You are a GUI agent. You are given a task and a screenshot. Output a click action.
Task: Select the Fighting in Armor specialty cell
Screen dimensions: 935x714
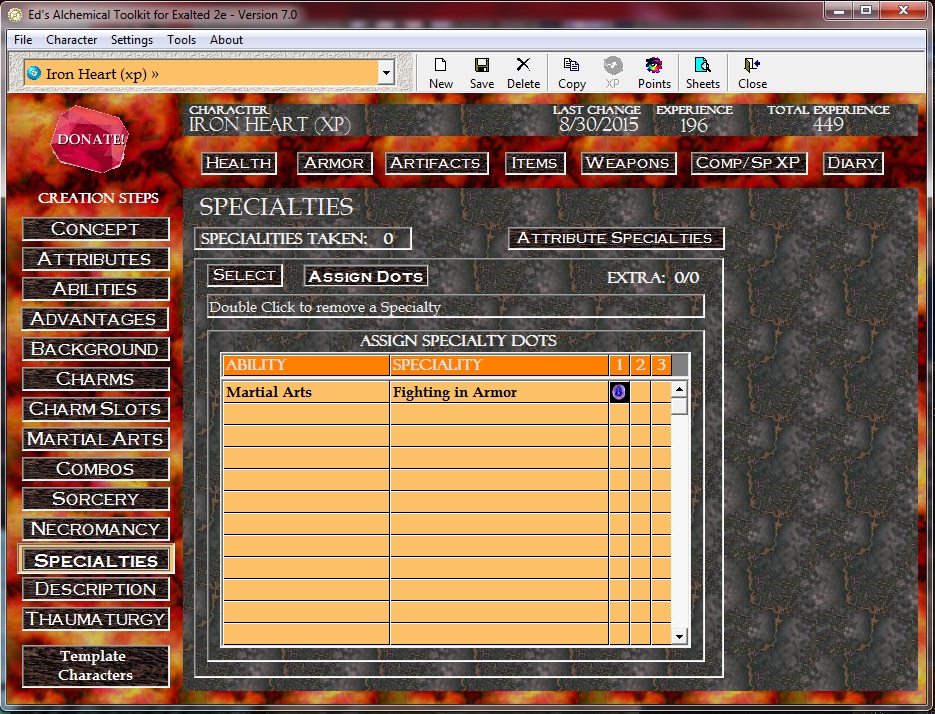click(x=499, y=392)
